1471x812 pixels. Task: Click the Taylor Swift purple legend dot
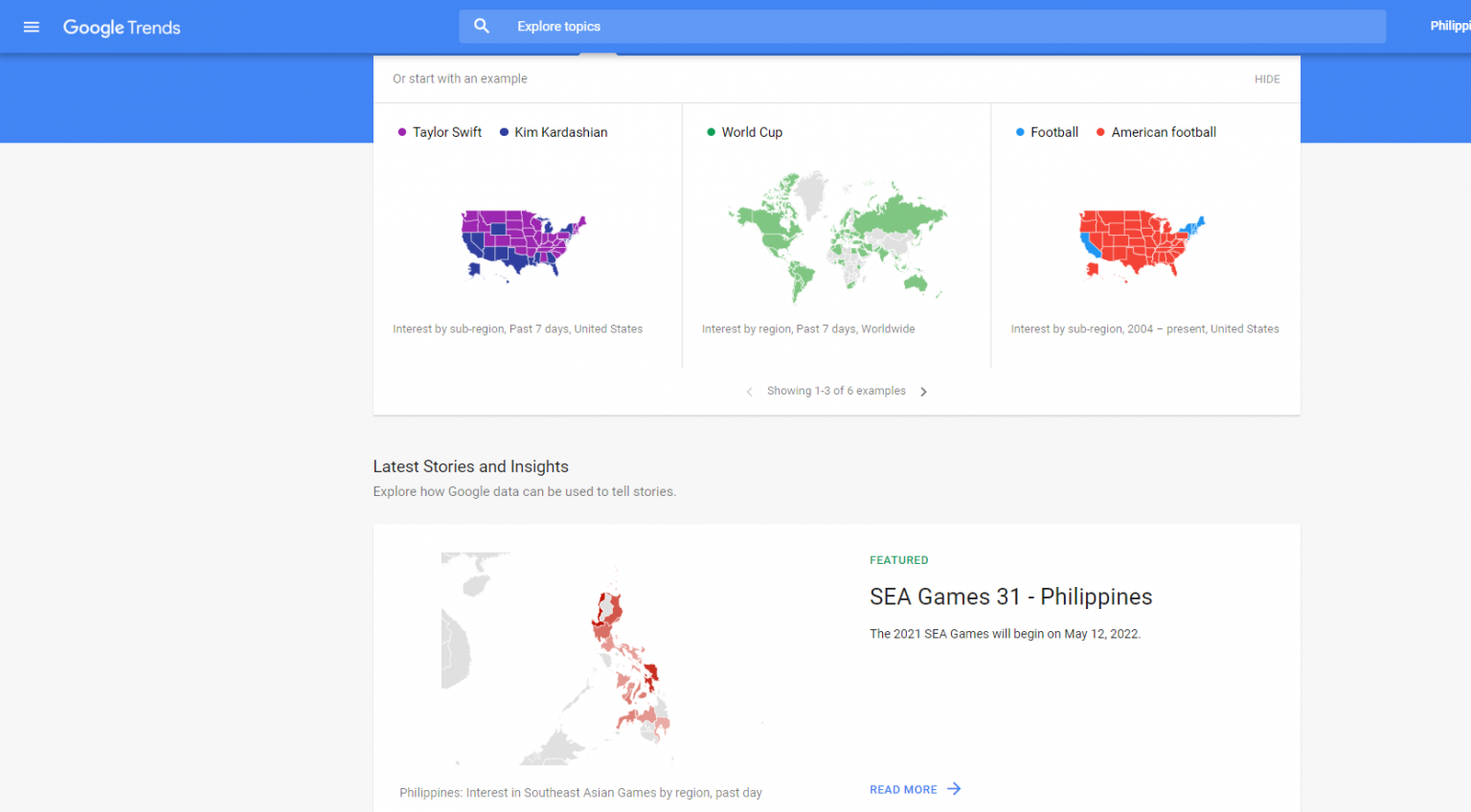coord(401,131)
